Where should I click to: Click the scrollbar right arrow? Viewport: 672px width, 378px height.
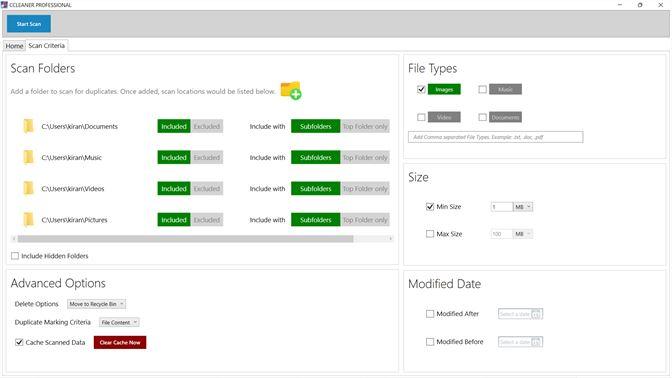coord(390,239)
